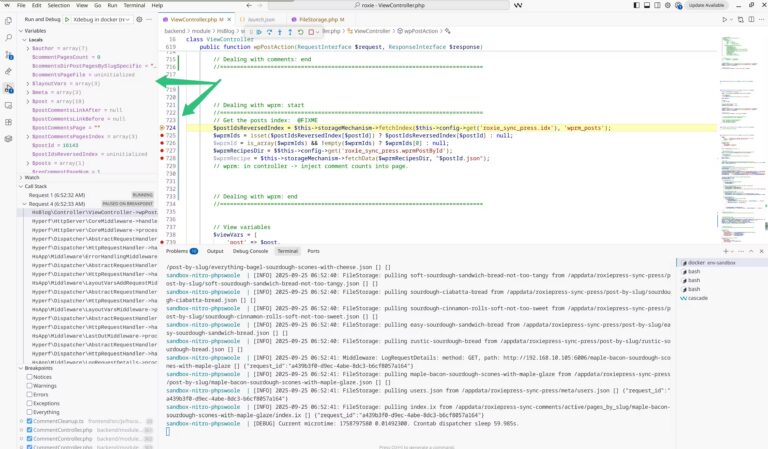Open the Extensions view
Screen dimensions: 768x449
[8, 122]
